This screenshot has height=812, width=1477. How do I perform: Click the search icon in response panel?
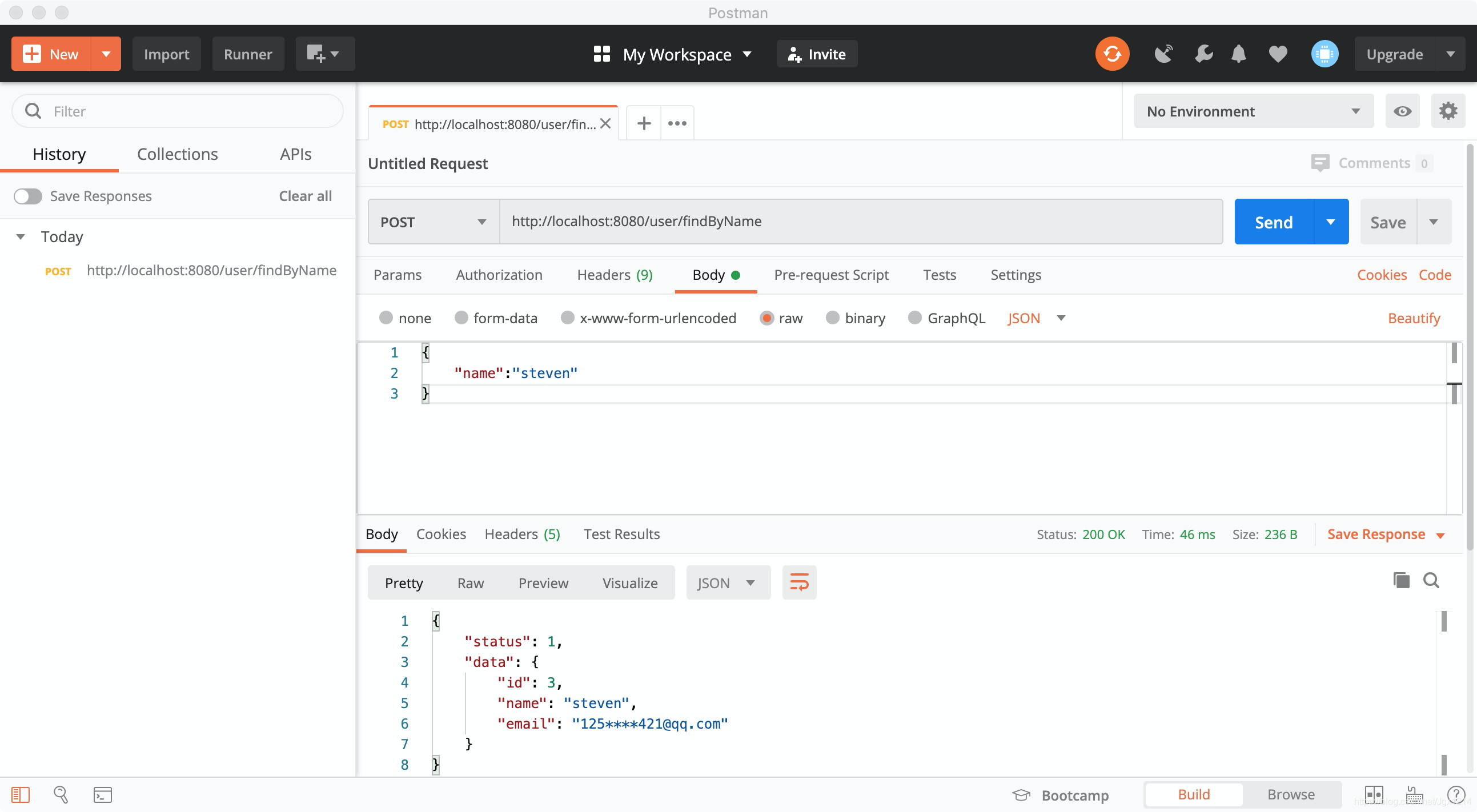click(x=1430, y=581)
